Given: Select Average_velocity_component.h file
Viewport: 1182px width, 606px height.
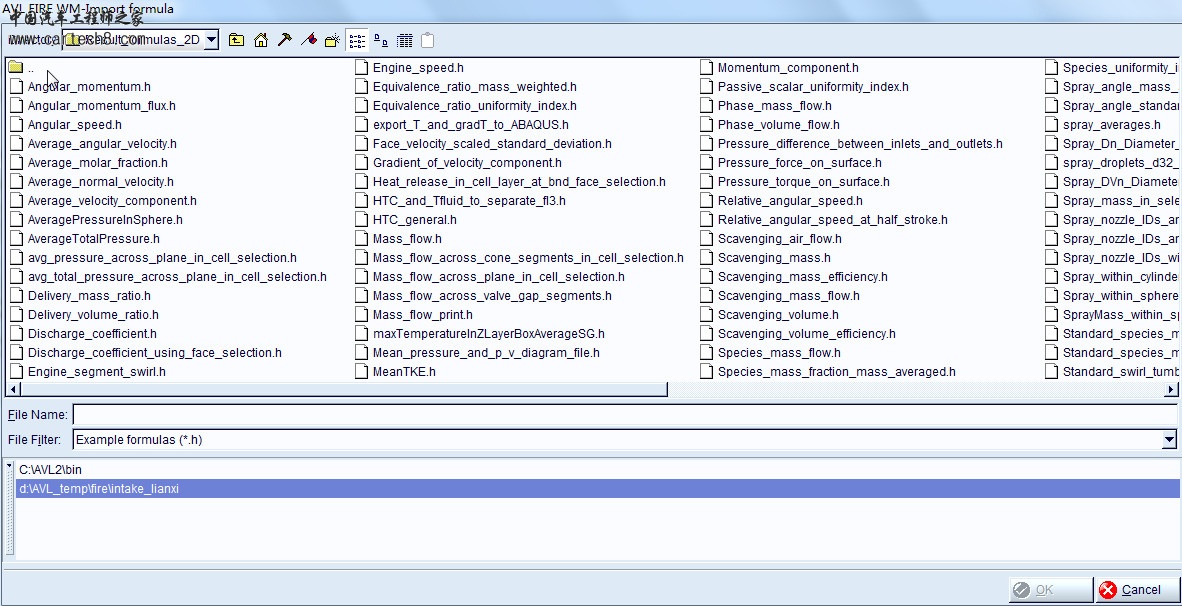Looking at the screenshot, I should (103, 200).
